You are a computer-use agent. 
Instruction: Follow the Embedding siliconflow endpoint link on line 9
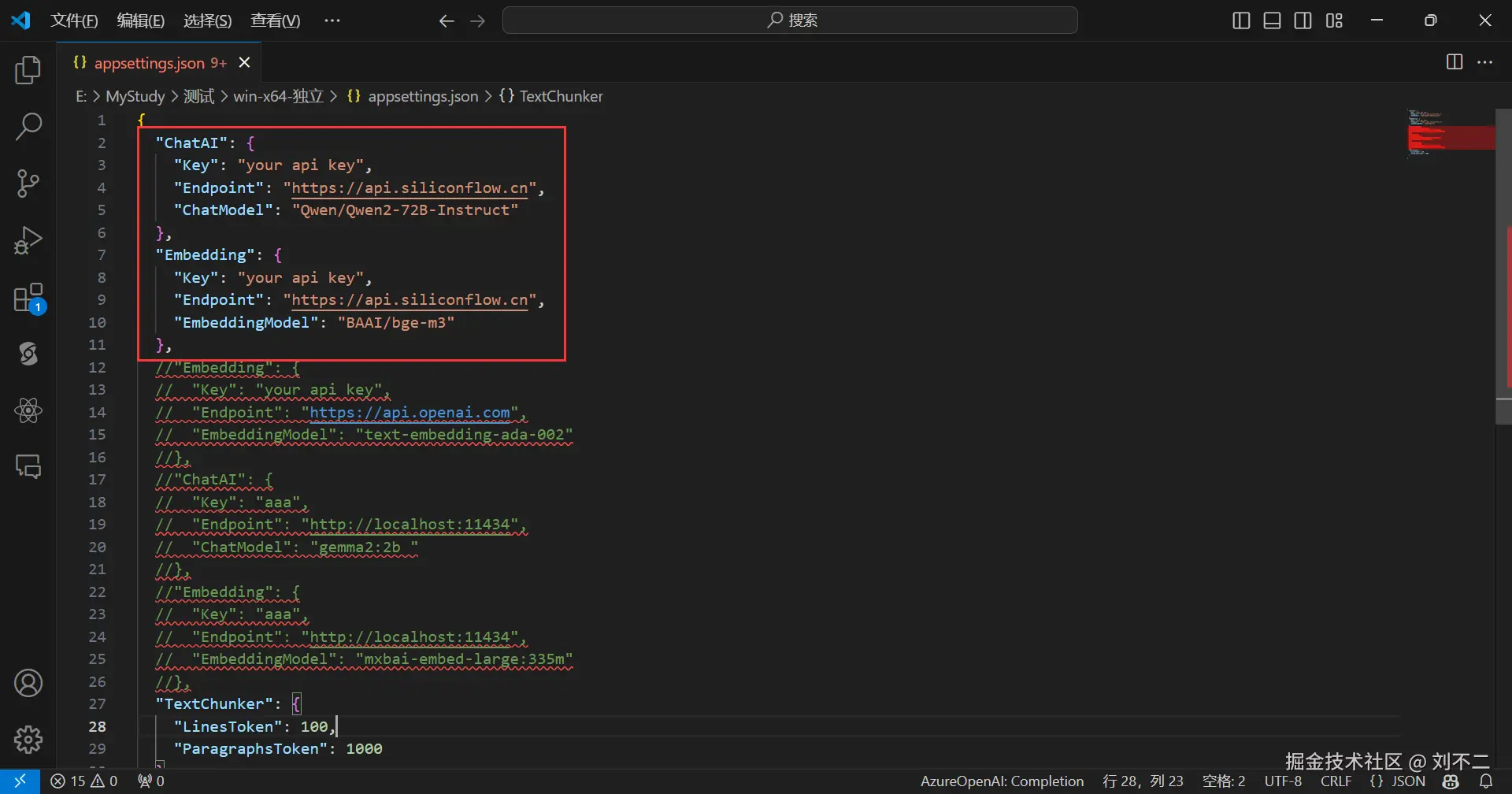410,300
